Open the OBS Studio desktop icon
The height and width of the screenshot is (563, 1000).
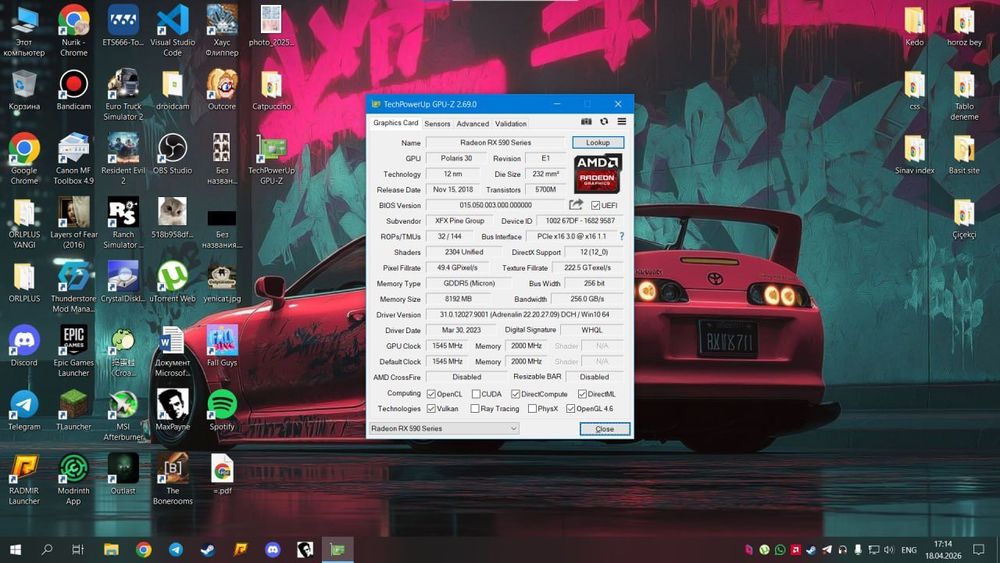coord(172,154)
